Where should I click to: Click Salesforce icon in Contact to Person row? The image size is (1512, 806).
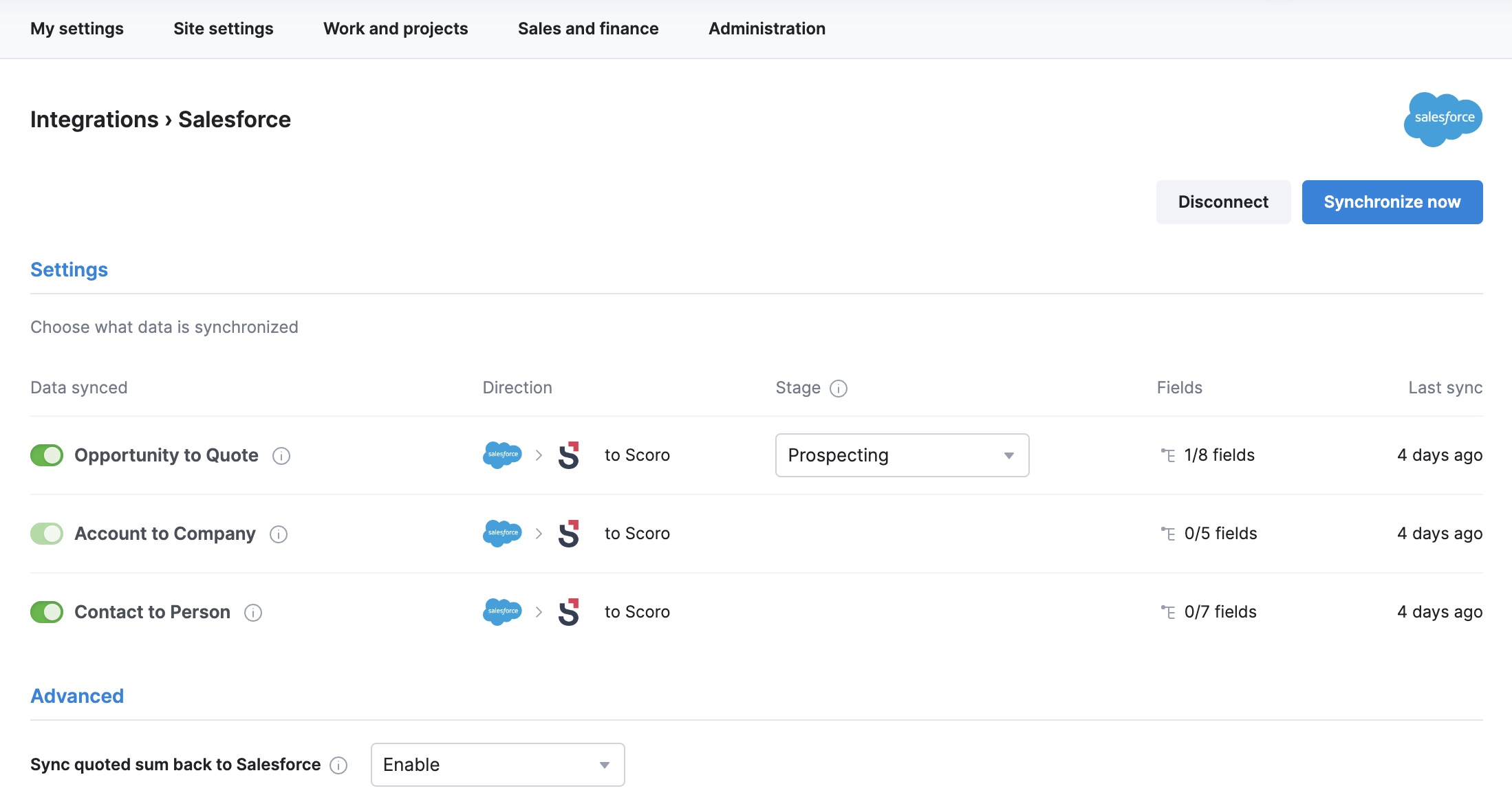(502, 612)
